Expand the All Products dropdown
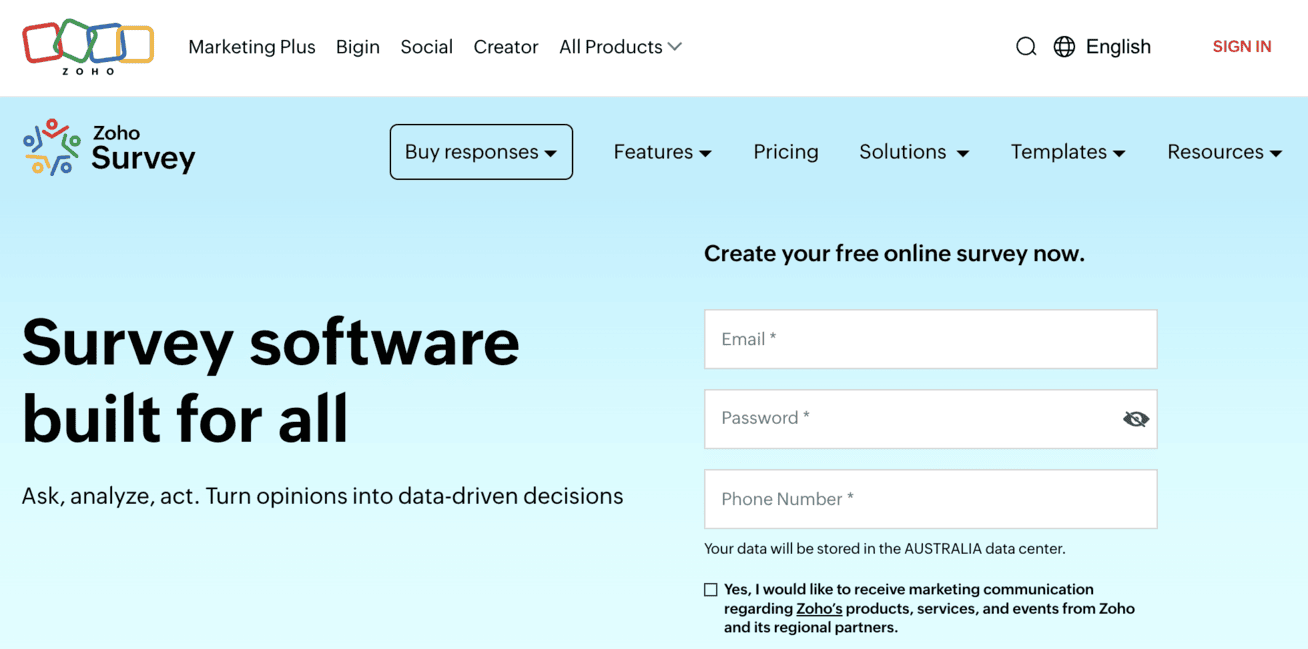The height and width of the screenshot is (649, 1308). point(620,47)
